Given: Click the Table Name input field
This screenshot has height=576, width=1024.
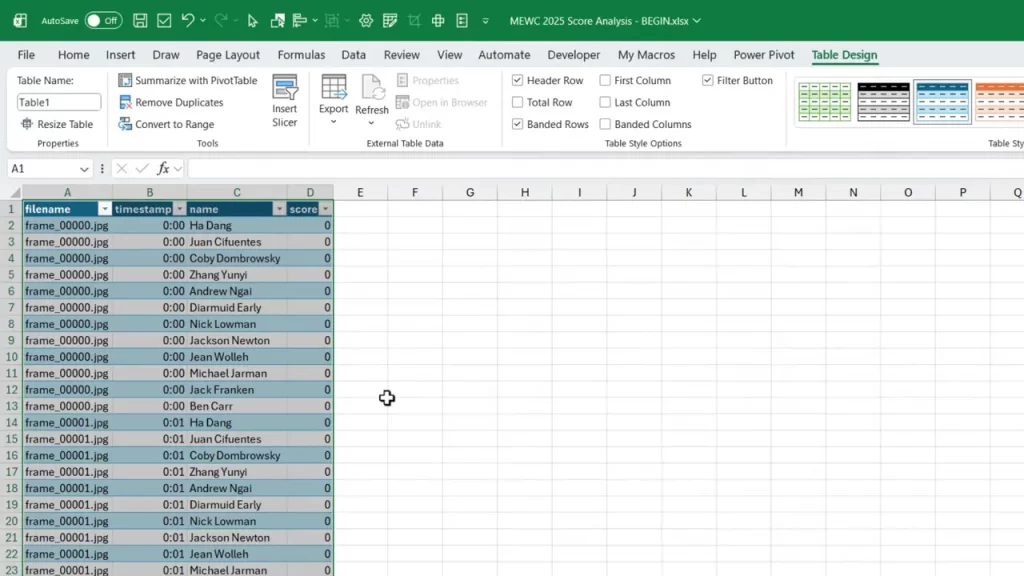Looking at the screenshot, I should (59, 102).
